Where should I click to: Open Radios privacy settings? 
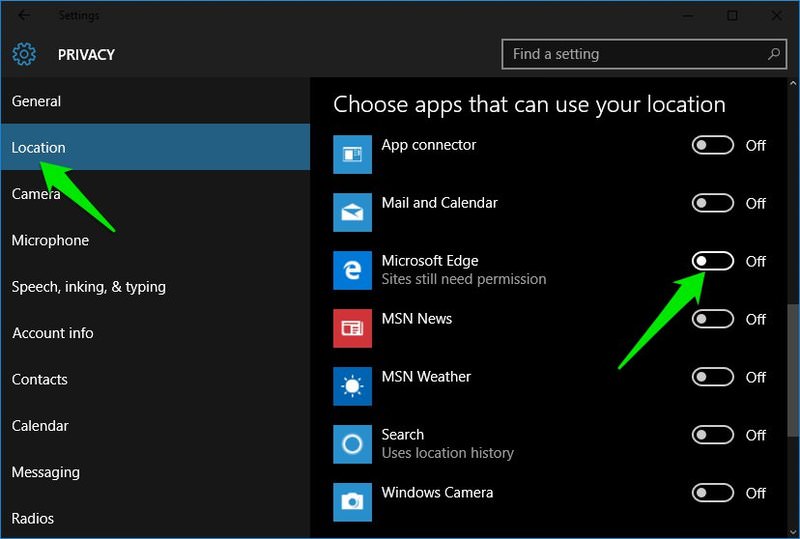click(155, 518)
